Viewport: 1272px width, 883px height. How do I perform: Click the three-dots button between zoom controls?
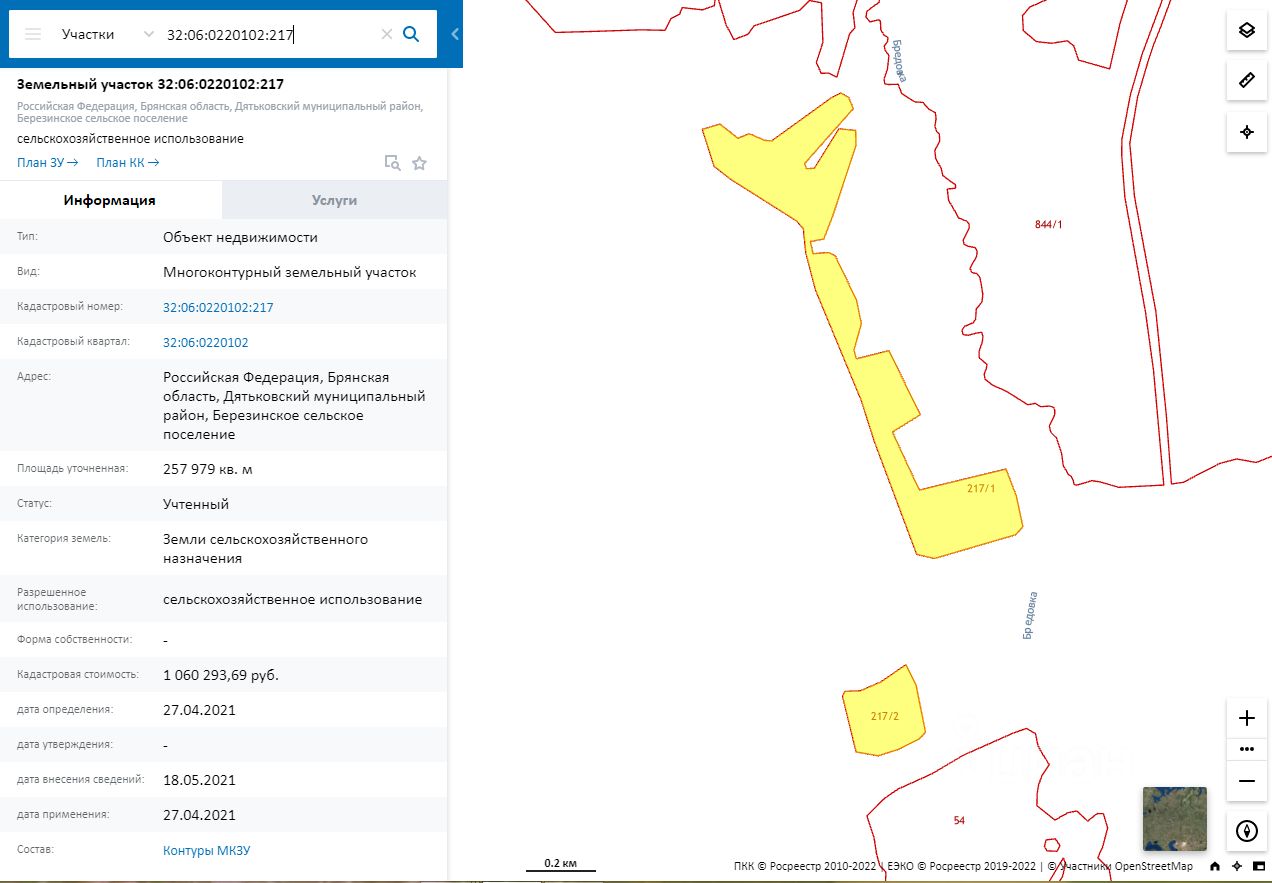1247,748
